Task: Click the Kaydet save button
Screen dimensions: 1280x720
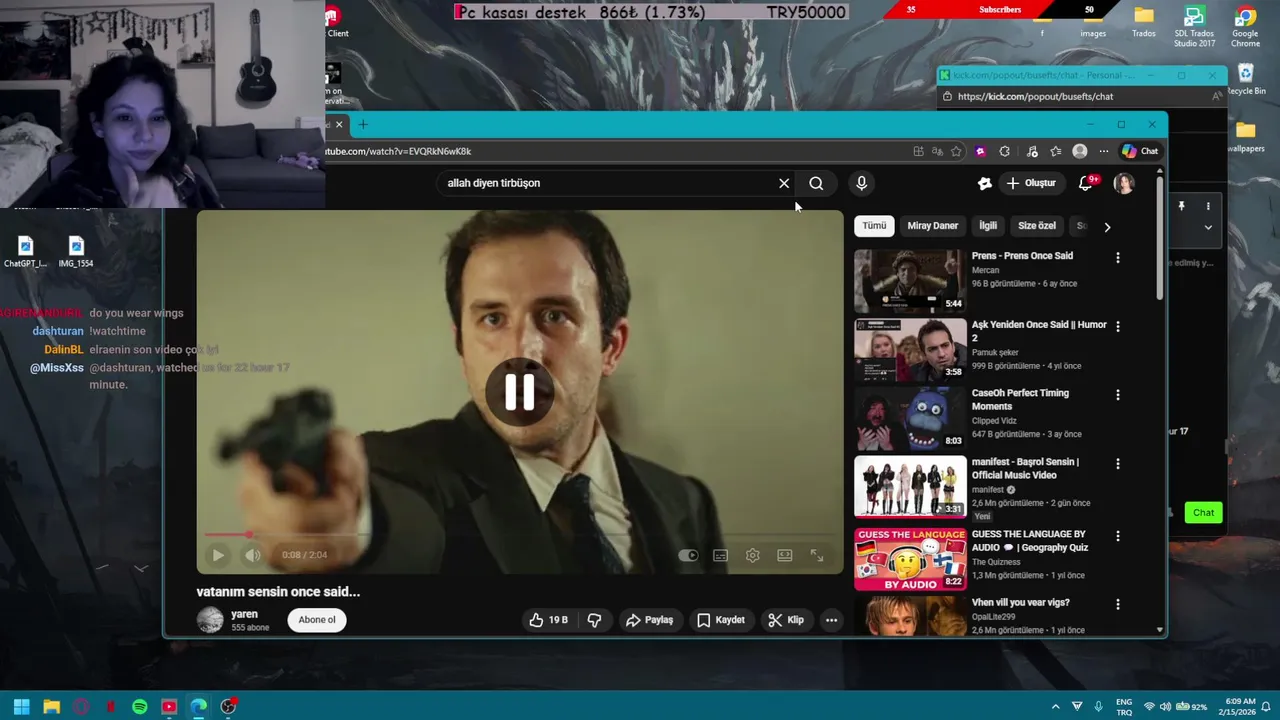Action: (721, 620)
